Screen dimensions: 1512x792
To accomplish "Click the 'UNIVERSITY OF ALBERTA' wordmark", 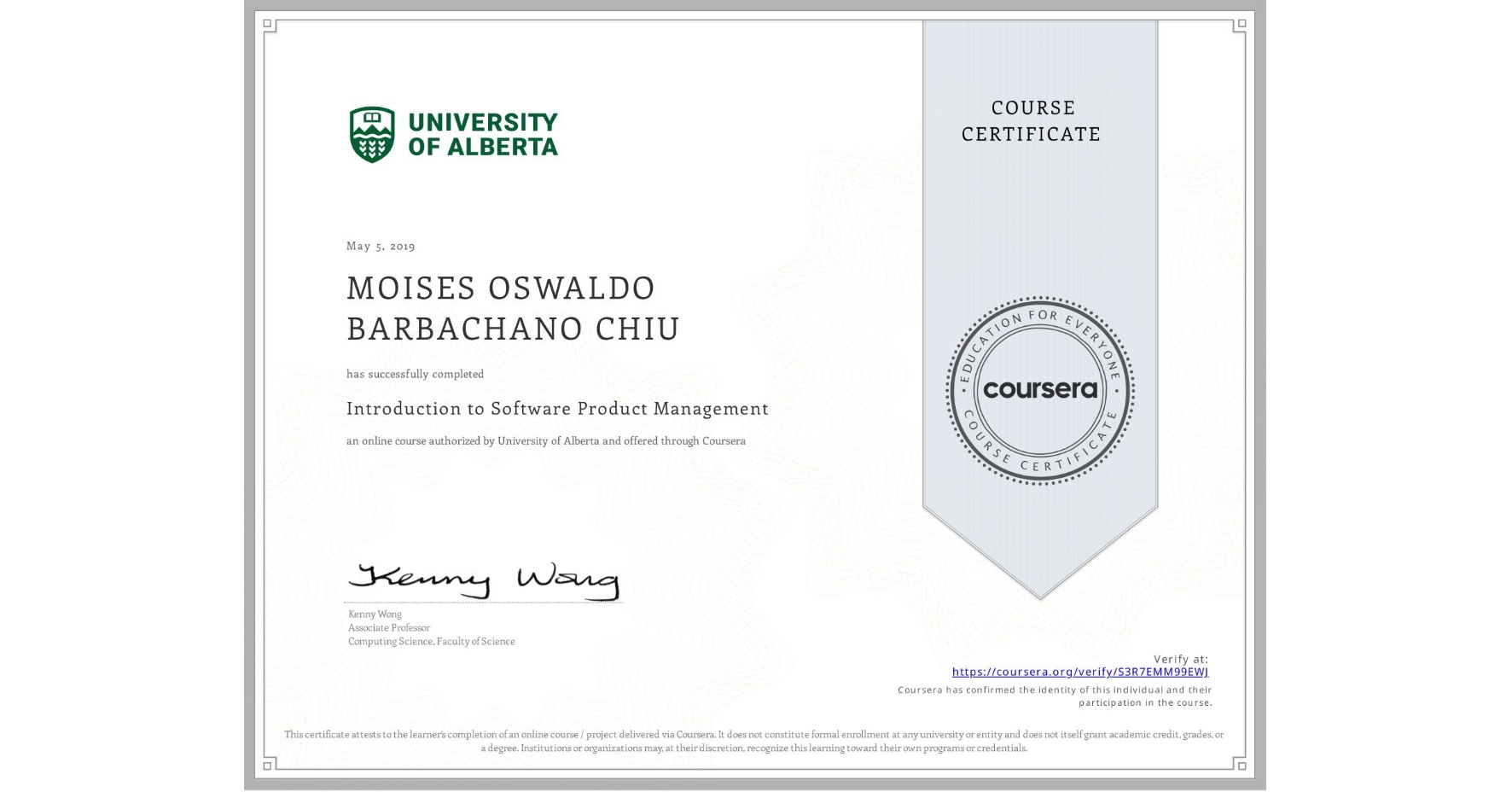I will (x=482, y=134).
